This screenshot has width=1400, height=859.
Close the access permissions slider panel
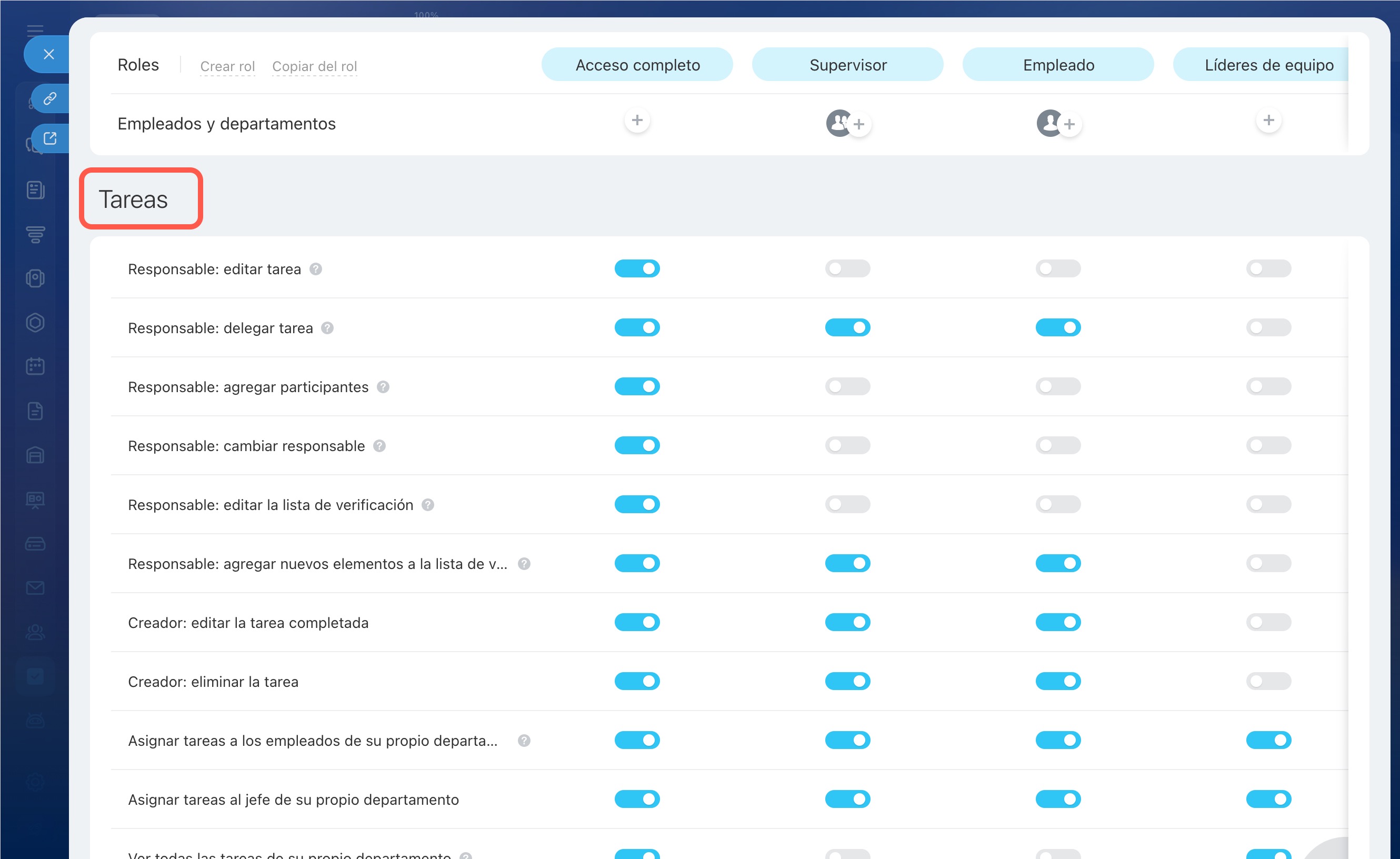49,54
